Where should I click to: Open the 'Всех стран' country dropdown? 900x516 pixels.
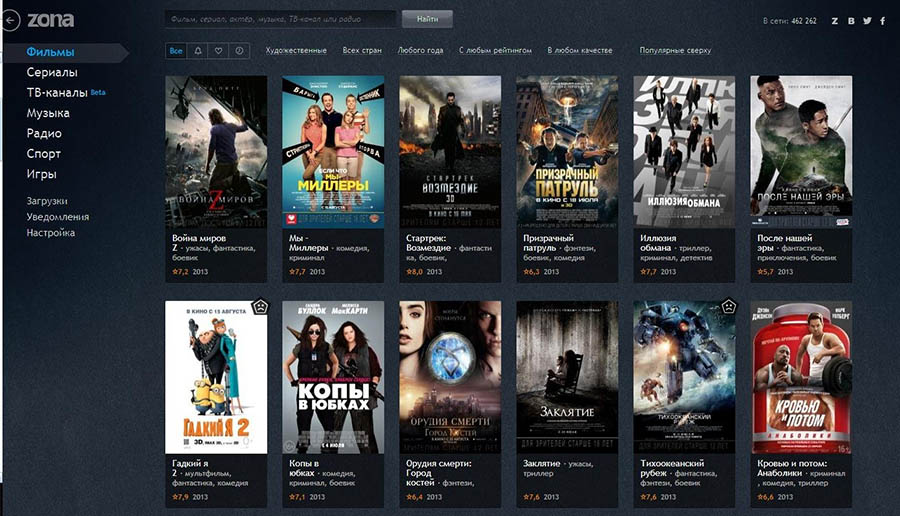coord(362,50)
